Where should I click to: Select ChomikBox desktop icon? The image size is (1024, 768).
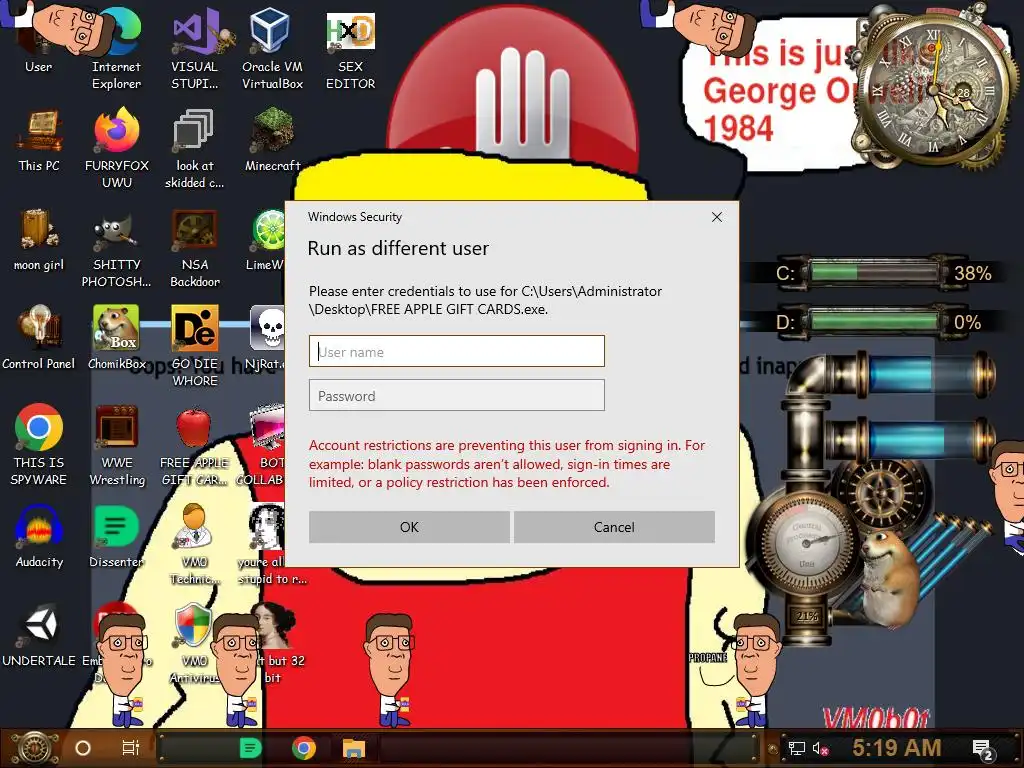point(116,337)
